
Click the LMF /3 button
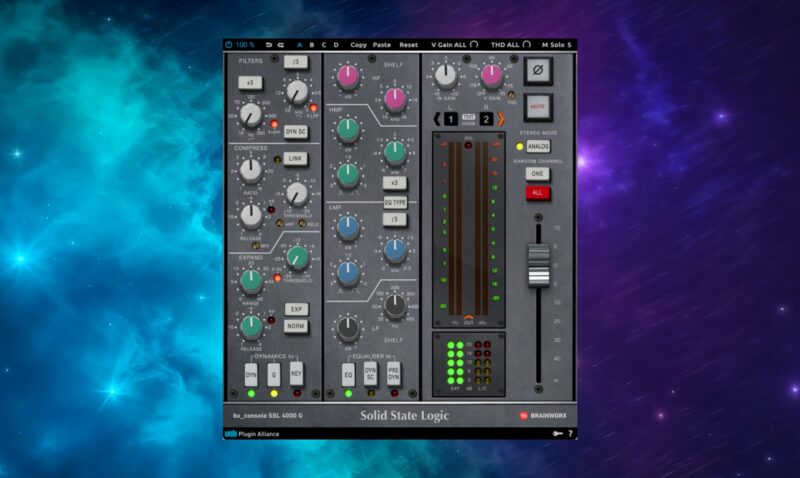click(394, 219)
